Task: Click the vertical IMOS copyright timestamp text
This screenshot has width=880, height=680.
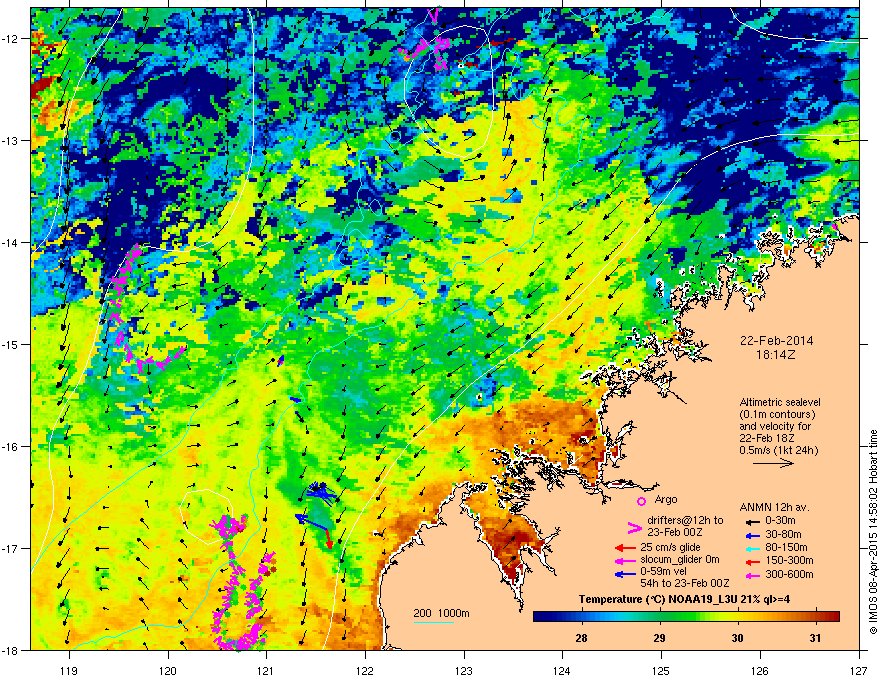Action: [873, 532]
